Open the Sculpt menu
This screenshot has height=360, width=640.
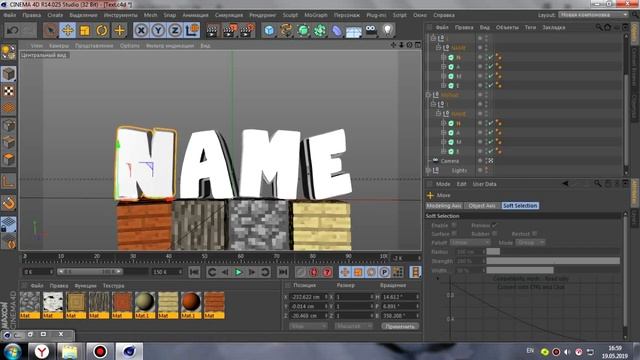coord(290,15)
